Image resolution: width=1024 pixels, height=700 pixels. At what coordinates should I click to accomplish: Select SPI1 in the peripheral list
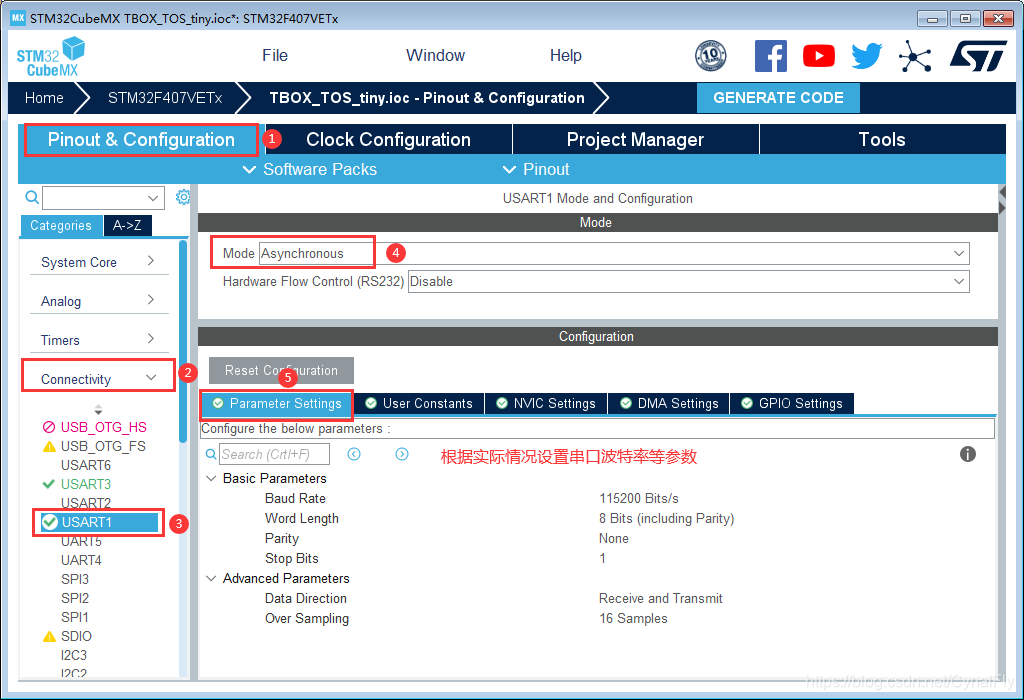[x=75, y=617]
